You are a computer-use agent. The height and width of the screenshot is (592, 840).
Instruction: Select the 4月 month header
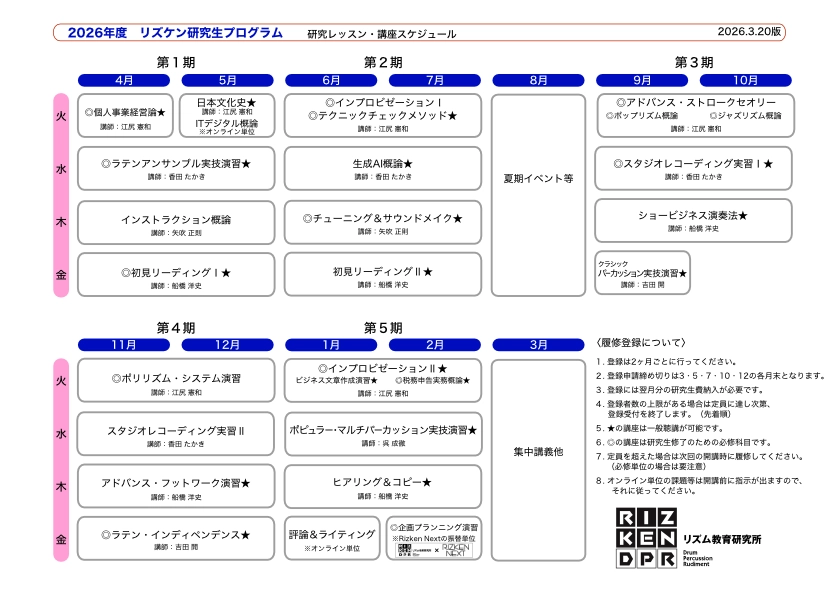click(124, 80)
